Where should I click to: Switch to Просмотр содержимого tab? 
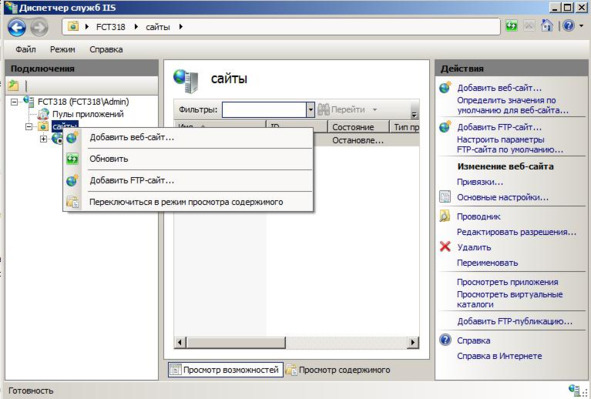coord(338,370)
